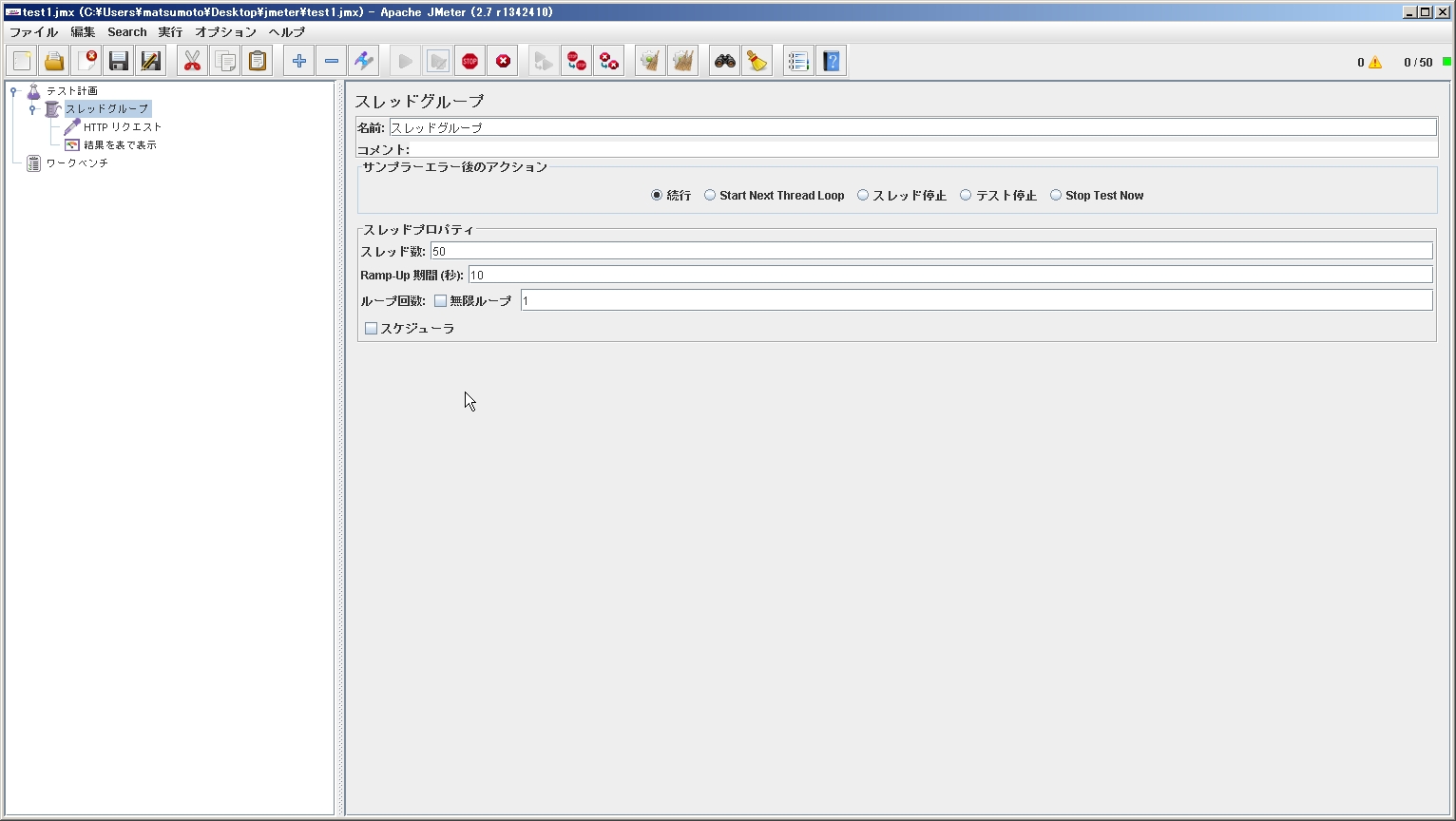The image size is (1456, 821).
Task: Enable the スケジューラ checkbox
Action: (x=372, y=329)
